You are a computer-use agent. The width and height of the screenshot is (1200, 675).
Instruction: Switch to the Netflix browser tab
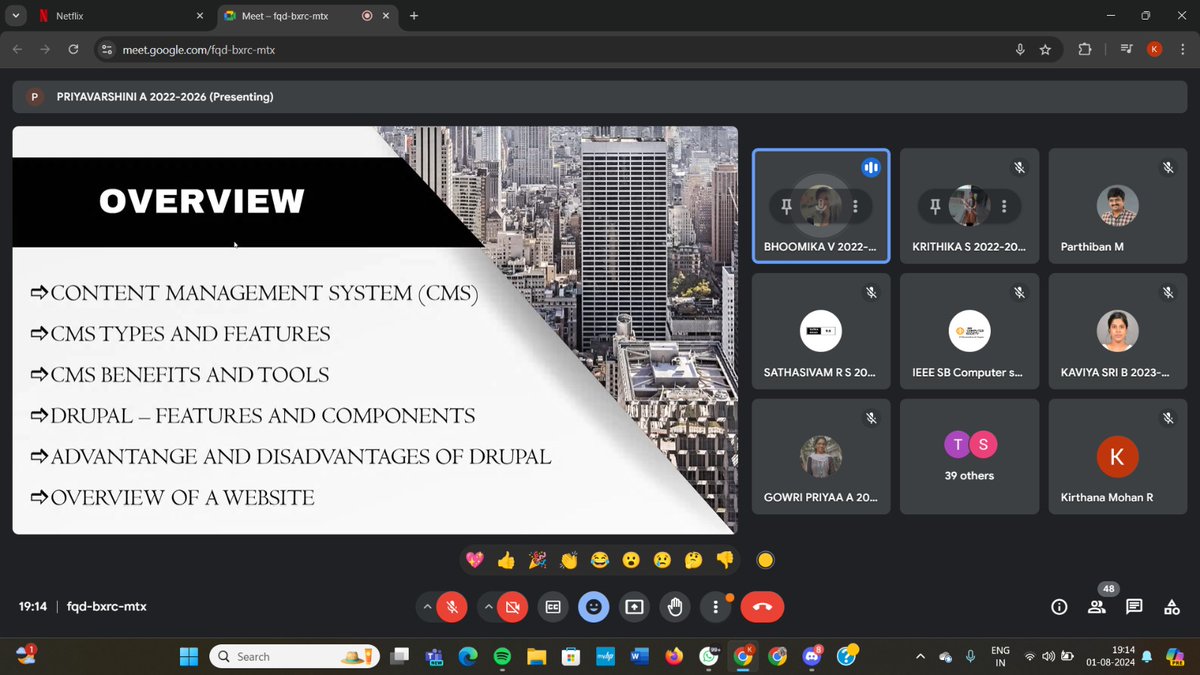click(x=110, y=16)
